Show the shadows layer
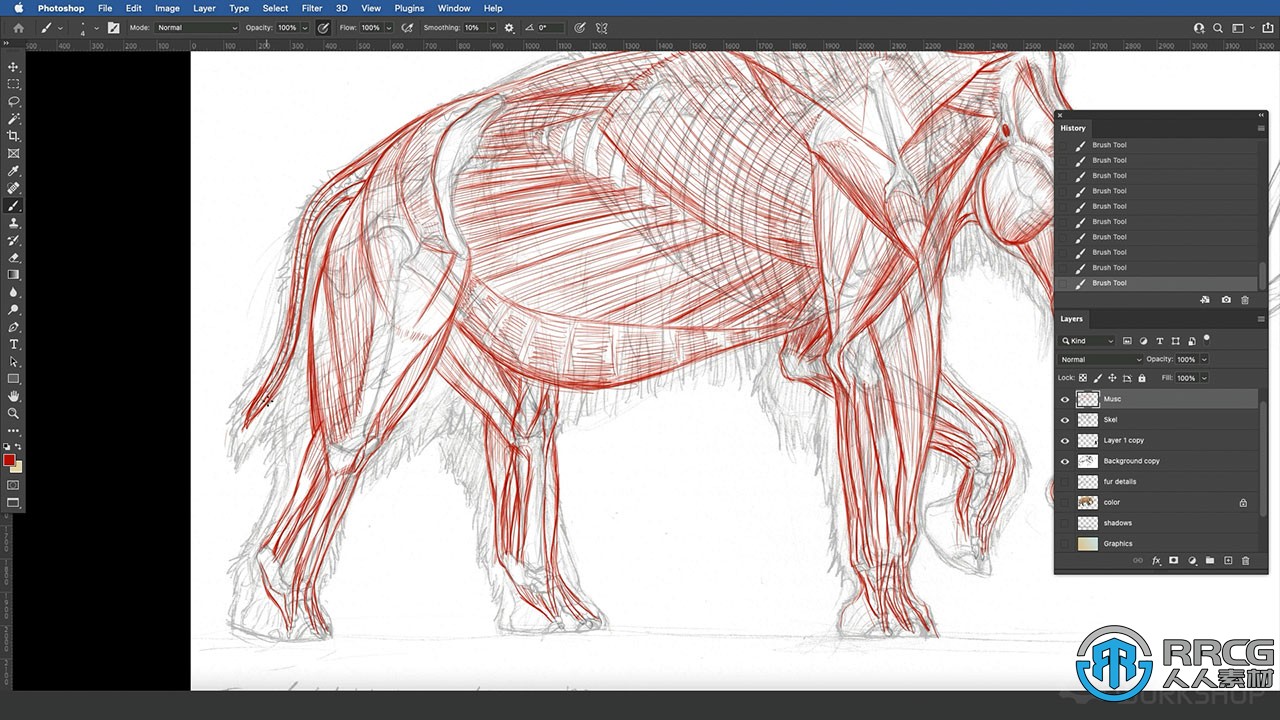The width and height of the screenshot is (1280, 720). (x=1065, y=523)
